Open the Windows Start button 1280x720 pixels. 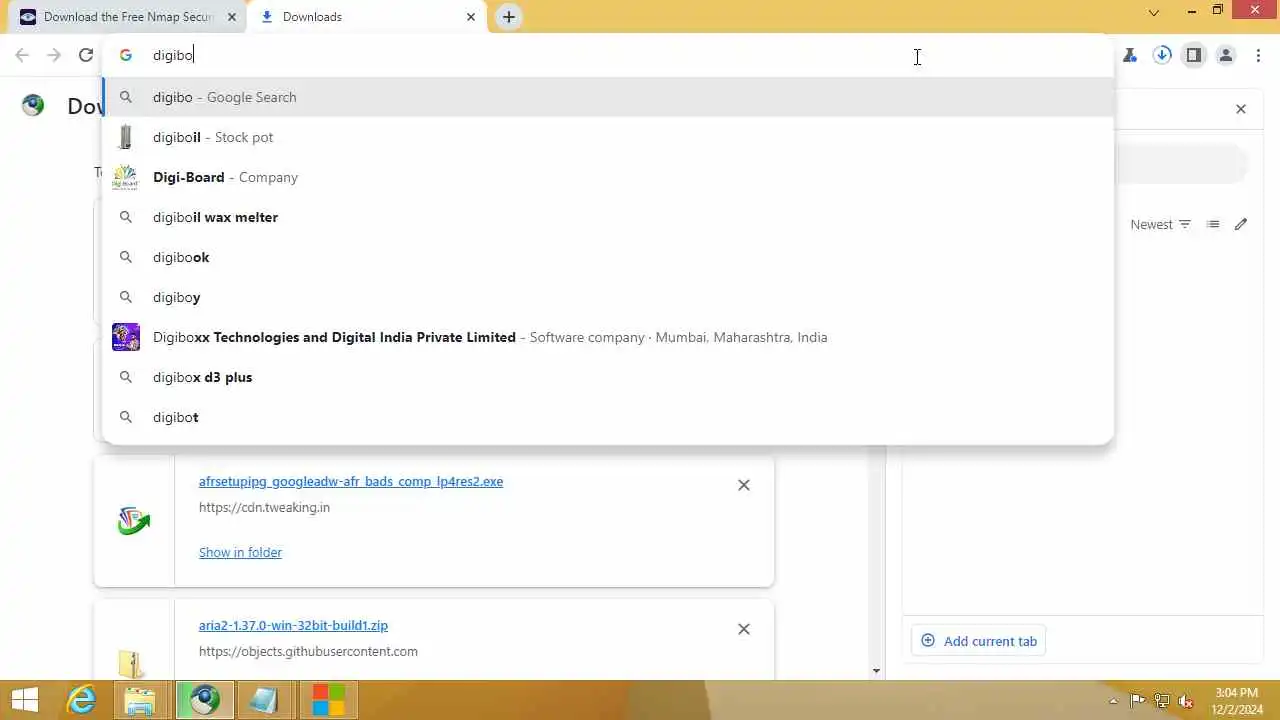tap(25, 700)
